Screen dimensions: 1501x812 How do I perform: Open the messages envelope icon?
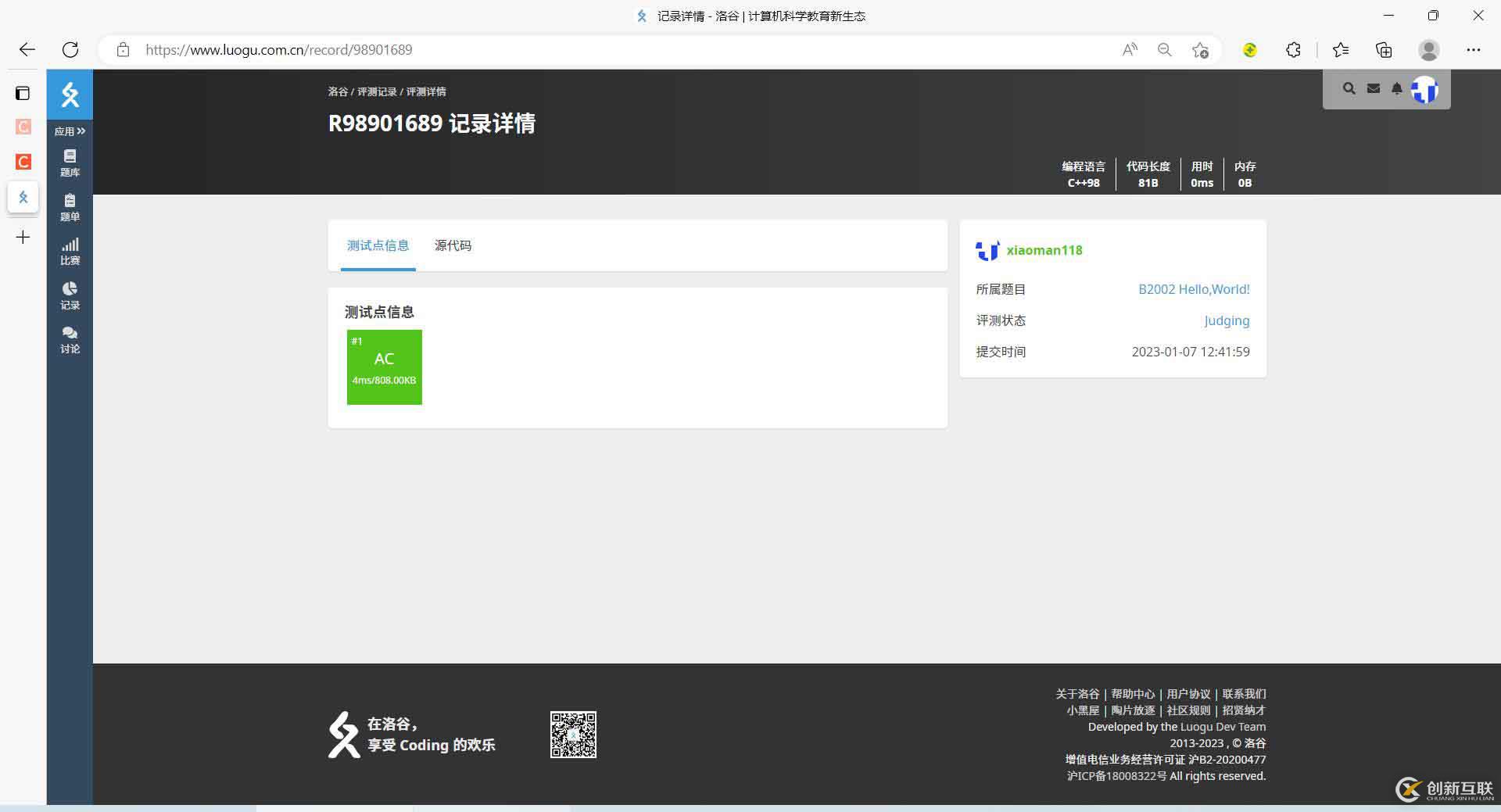1374,89
